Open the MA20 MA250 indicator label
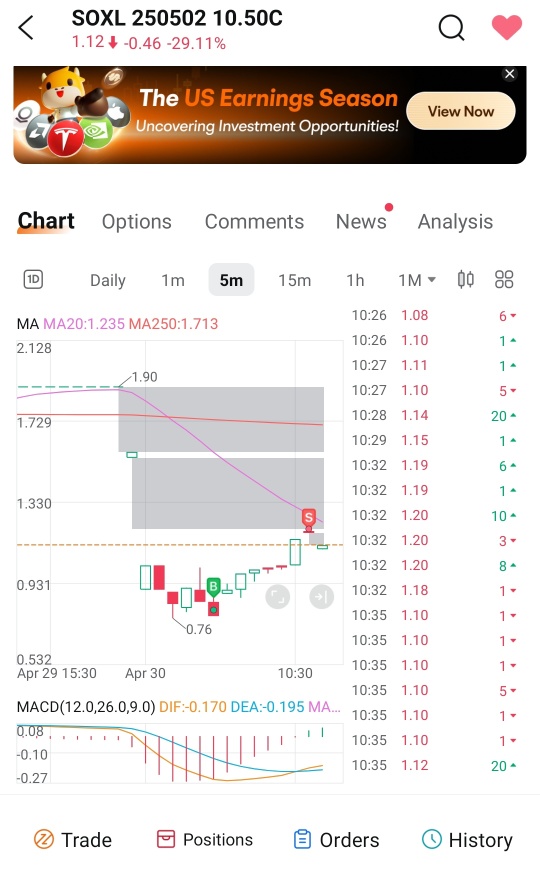The height and width of the screenshot is (872, 540). click(x=117, y=324)
